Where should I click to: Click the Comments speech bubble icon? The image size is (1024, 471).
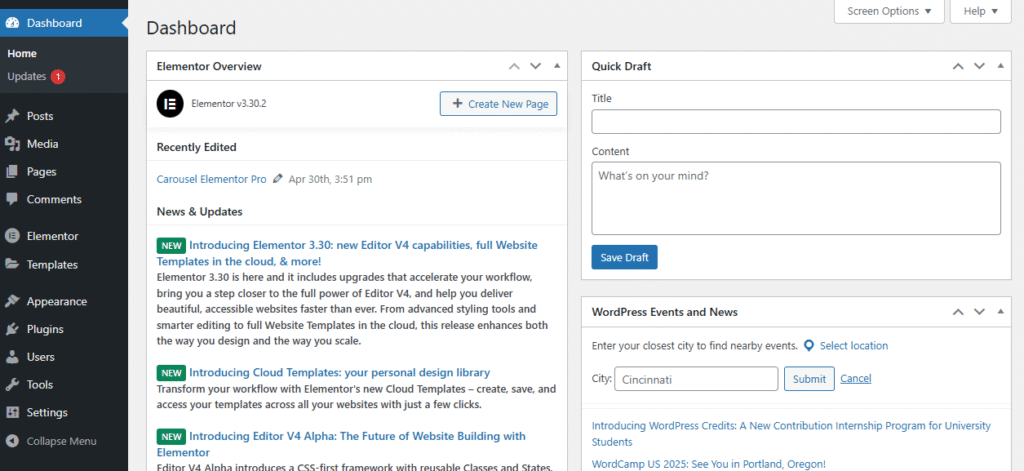[12, 199]
